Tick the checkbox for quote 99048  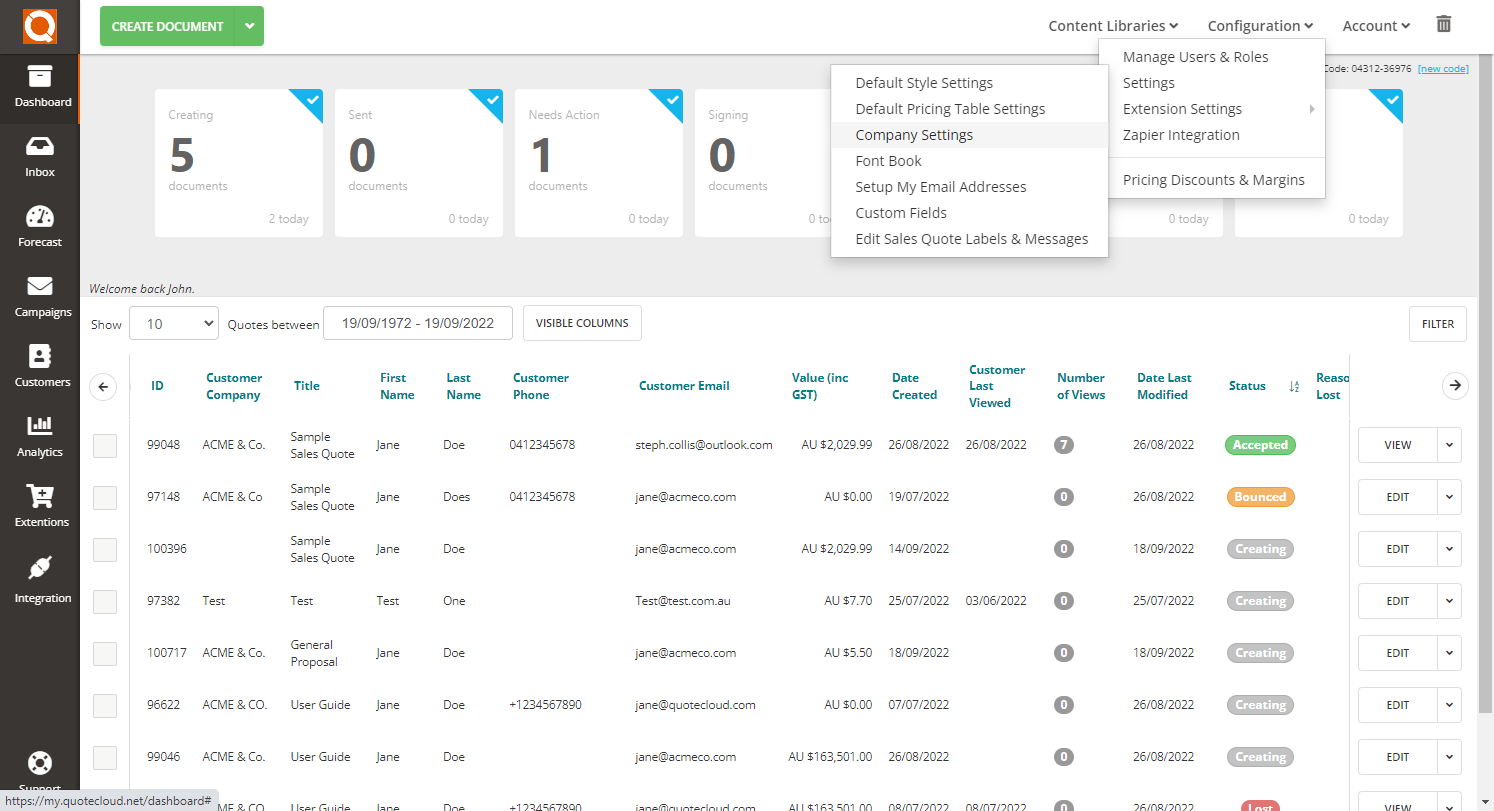tap(104, 445)
